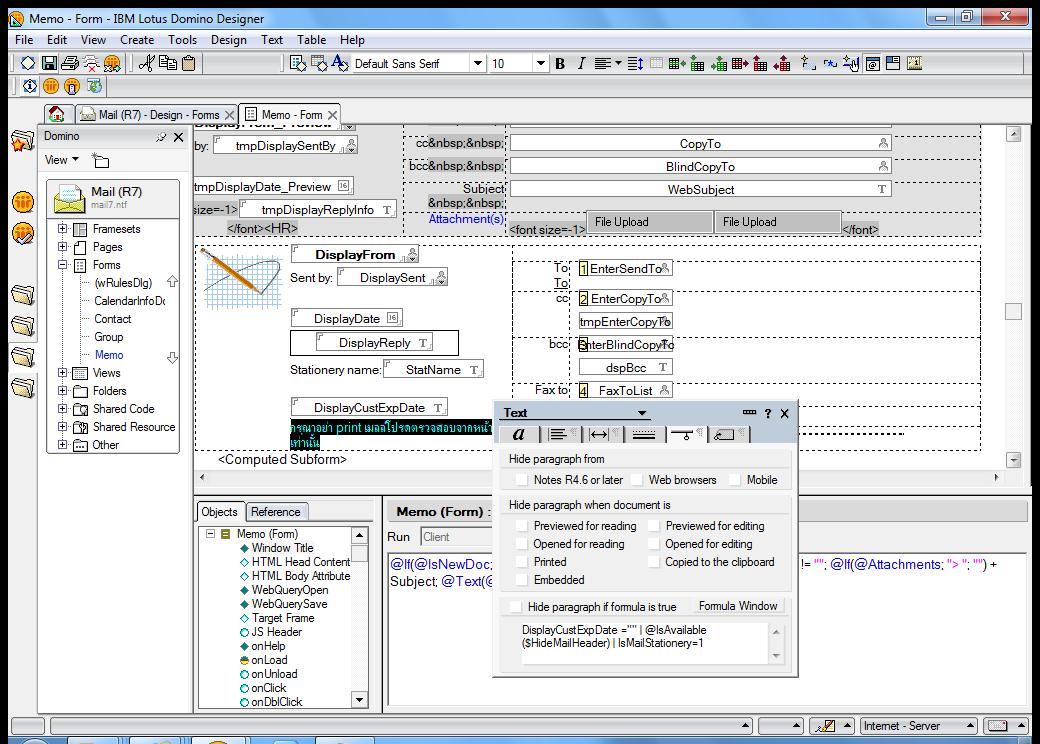
Task: Click the text properties icon with blue A
Action: tap(340, 63)
